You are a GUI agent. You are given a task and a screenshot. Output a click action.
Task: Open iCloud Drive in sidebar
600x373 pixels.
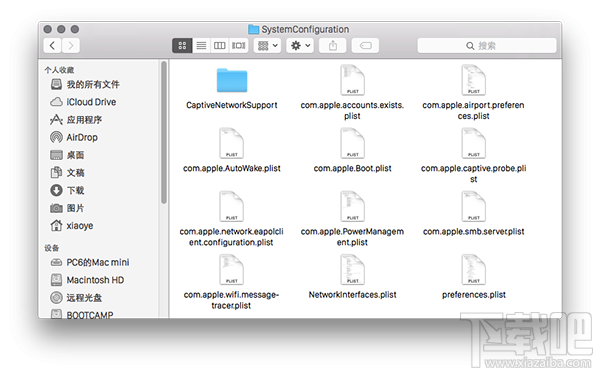[83, 102]
